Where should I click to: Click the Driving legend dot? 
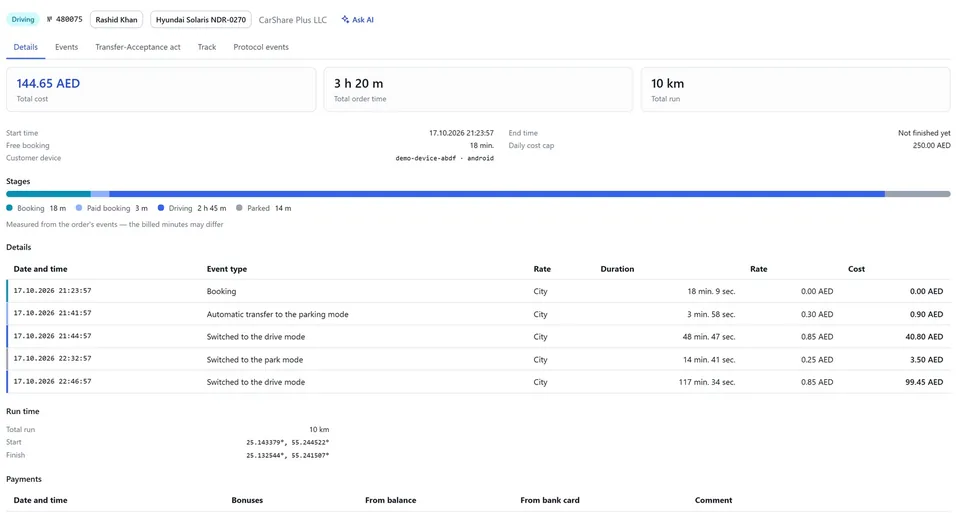click(x=161, y=208)
